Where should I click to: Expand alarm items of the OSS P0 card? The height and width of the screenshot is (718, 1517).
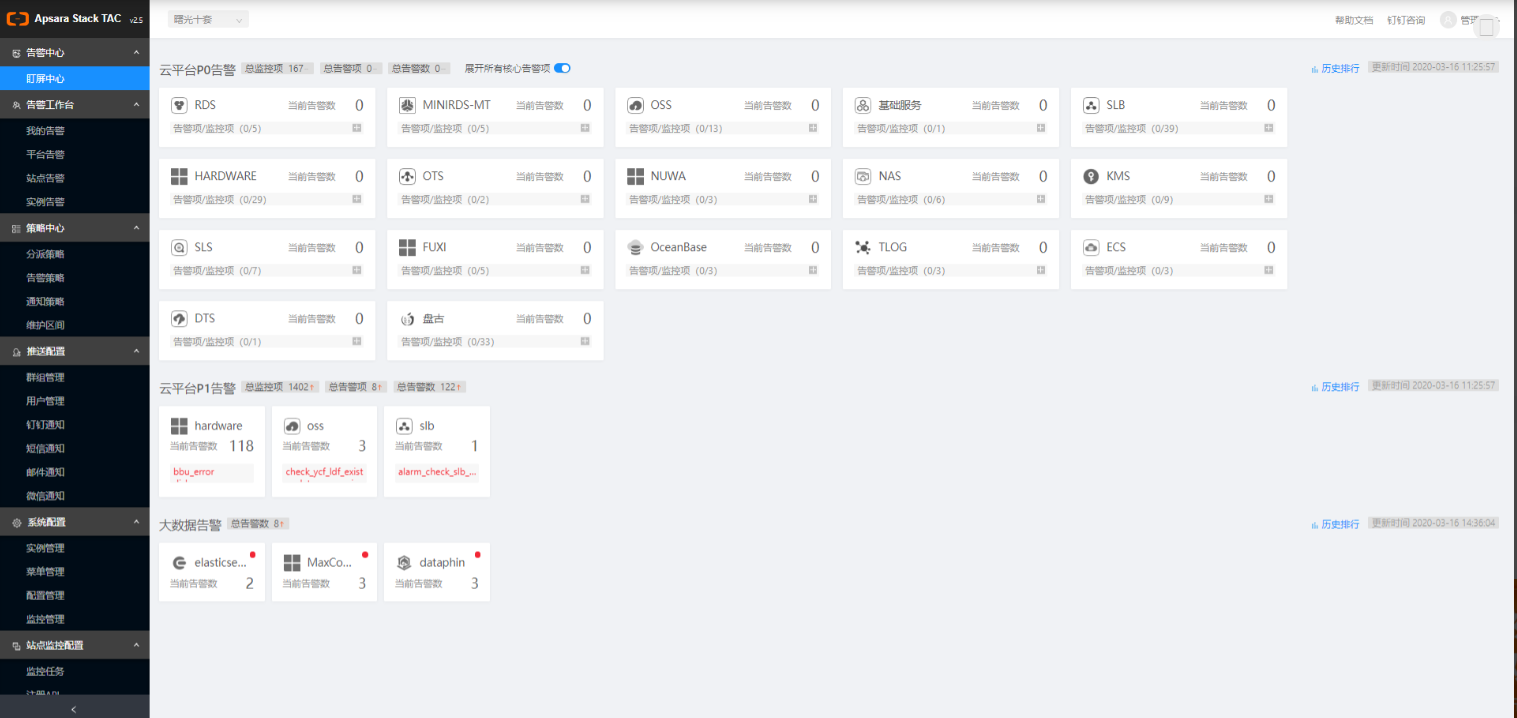(x=813, y=128)
